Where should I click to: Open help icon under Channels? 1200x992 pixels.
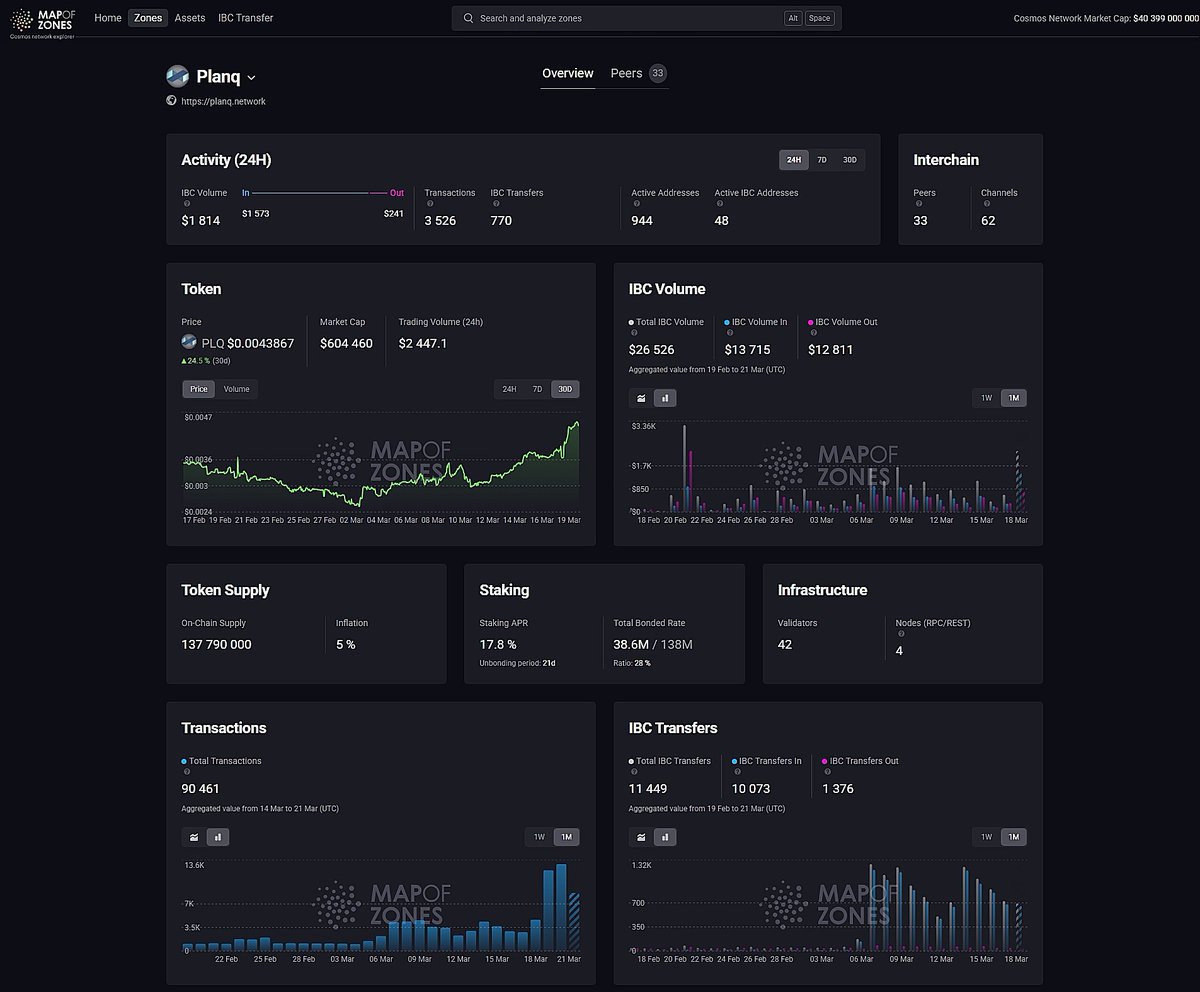pyautogui.click(x=987, y=204)
